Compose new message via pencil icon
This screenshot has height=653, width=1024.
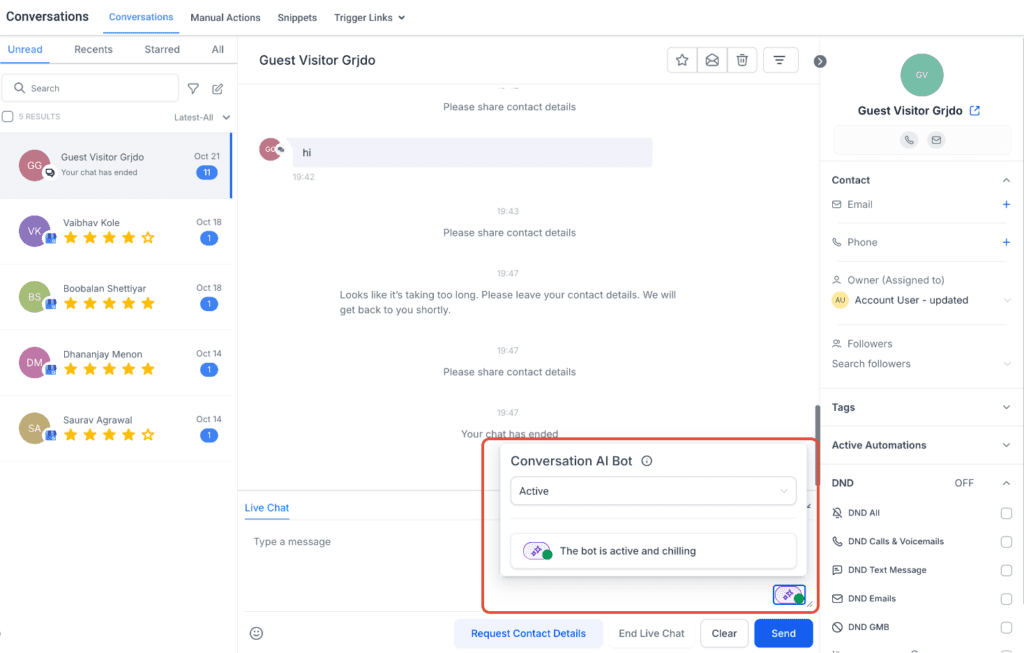(219, 88)
